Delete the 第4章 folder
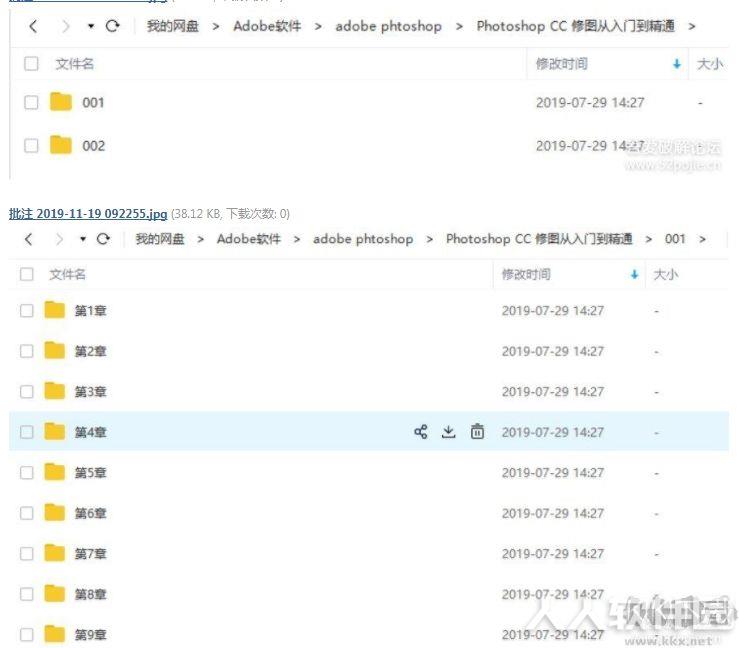Viewport: 739px width, 648px height. [477, 432]
